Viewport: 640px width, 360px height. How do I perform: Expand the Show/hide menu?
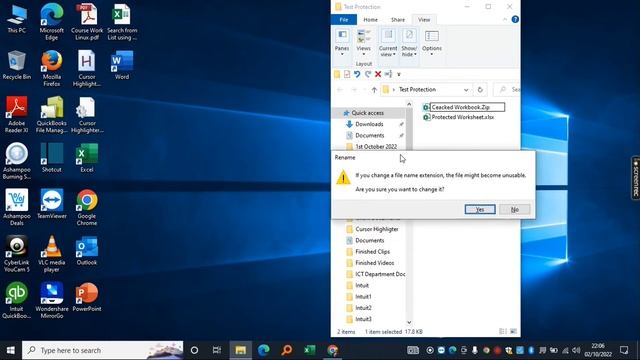(x=409, y=42)
